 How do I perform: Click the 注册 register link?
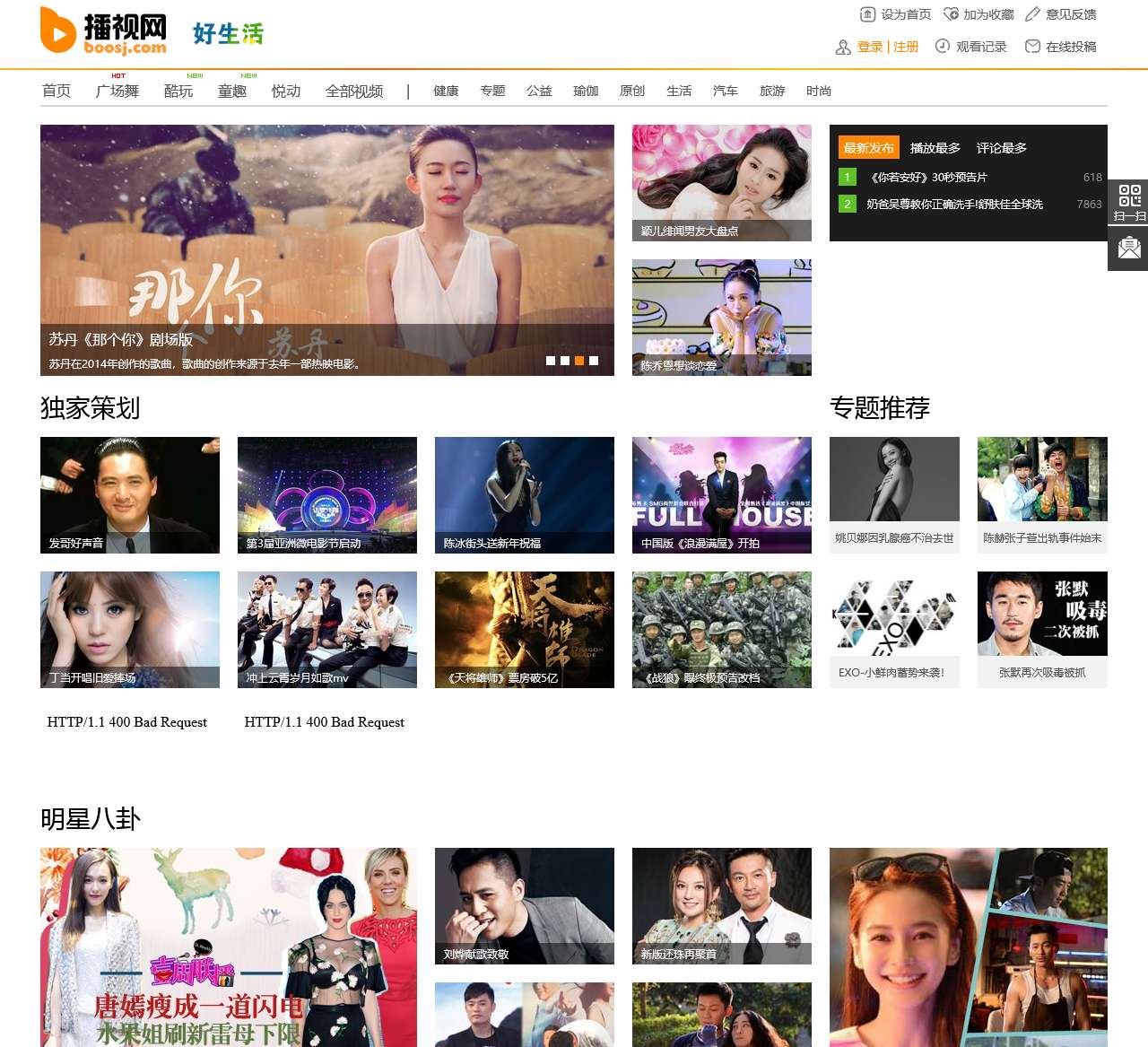click(906, 47)
